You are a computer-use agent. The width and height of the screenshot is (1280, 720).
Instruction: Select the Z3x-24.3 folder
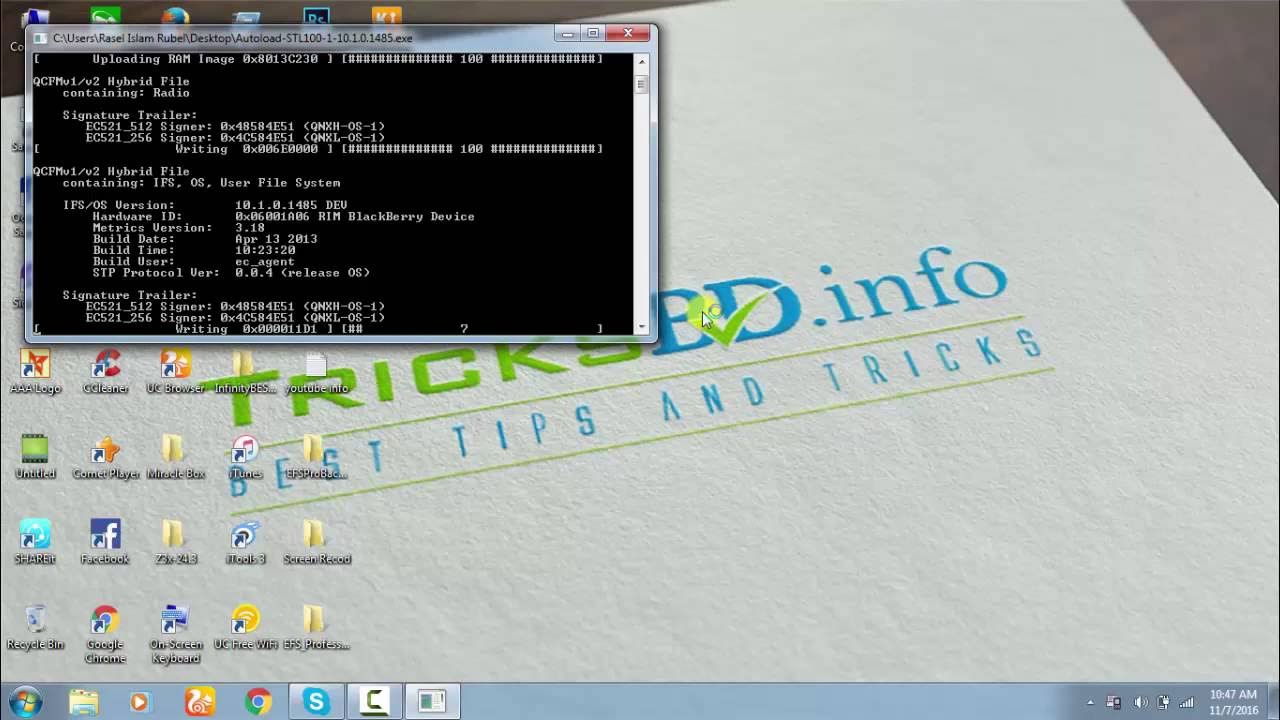175,541
